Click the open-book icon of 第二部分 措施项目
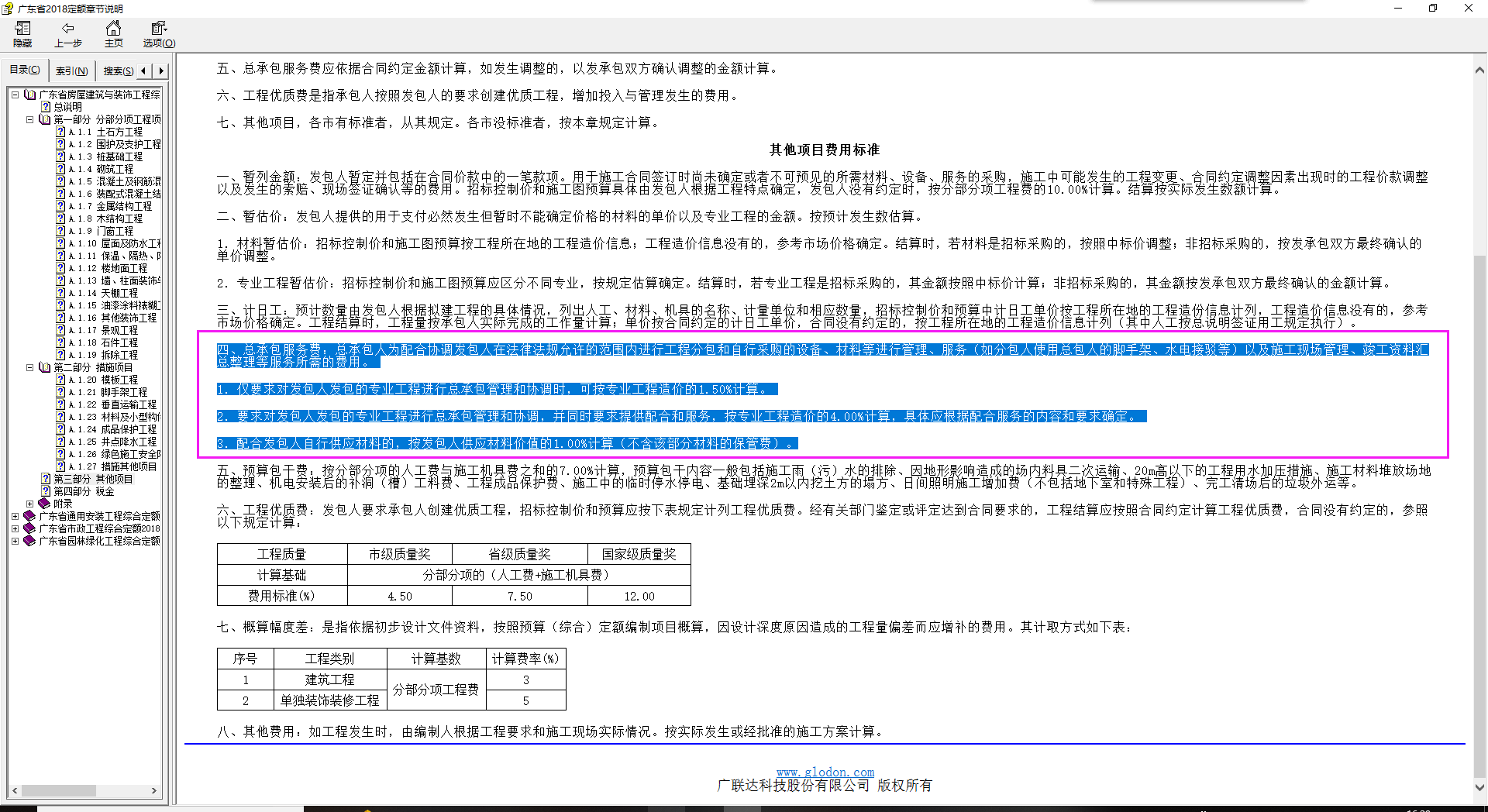The height and width of the screenshot is (812, 1488). tap(44, 367)
